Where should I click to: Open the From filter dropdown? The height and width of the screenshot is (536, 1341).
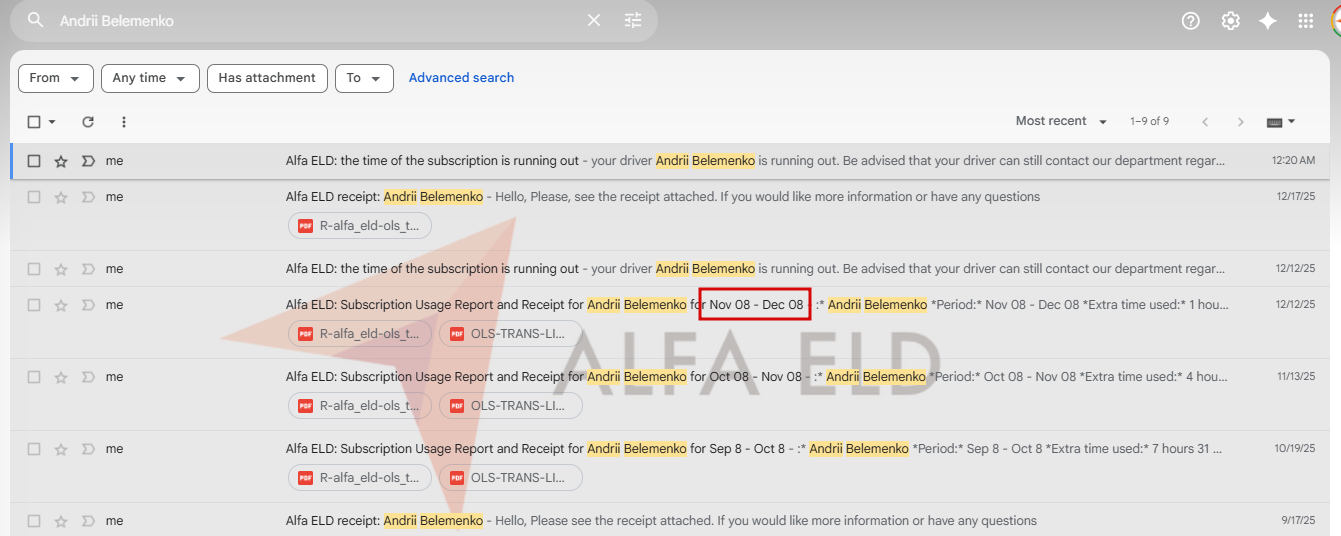tap(56, 78)
